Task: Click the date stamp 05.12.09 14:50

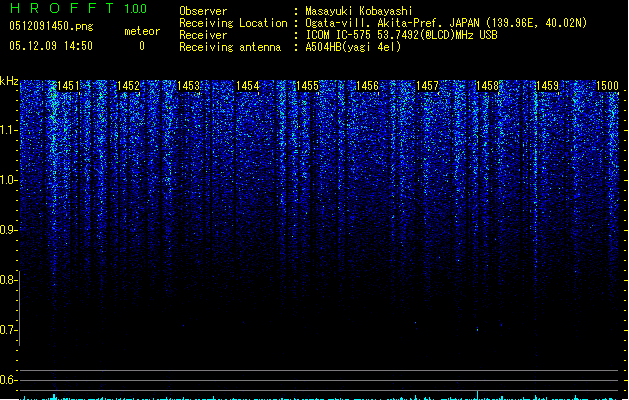Action: [x=51, y=46]
